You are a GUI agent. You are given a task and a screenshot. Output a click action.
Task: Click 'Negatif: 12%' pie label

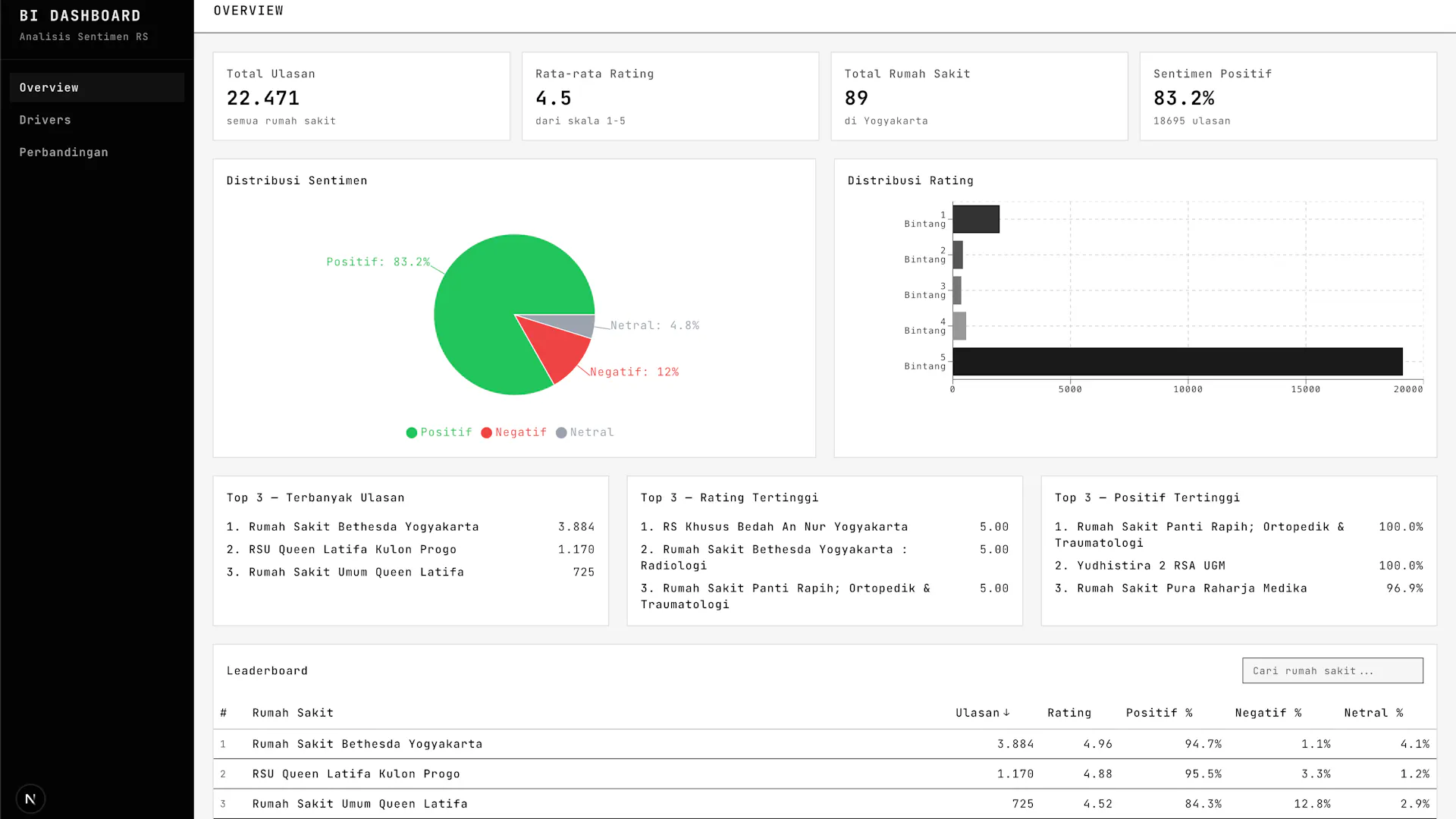click(x=635, y=372)
